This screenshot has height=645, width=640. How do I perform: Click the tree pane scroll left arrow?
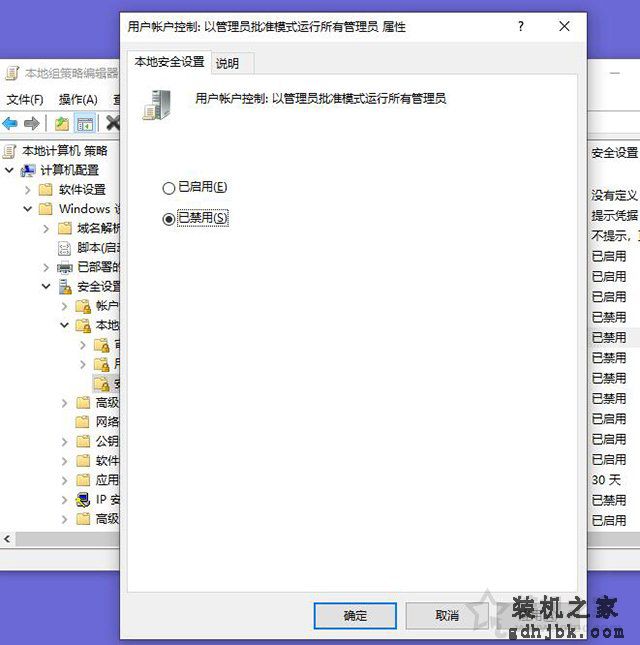[x=7, y=539]
